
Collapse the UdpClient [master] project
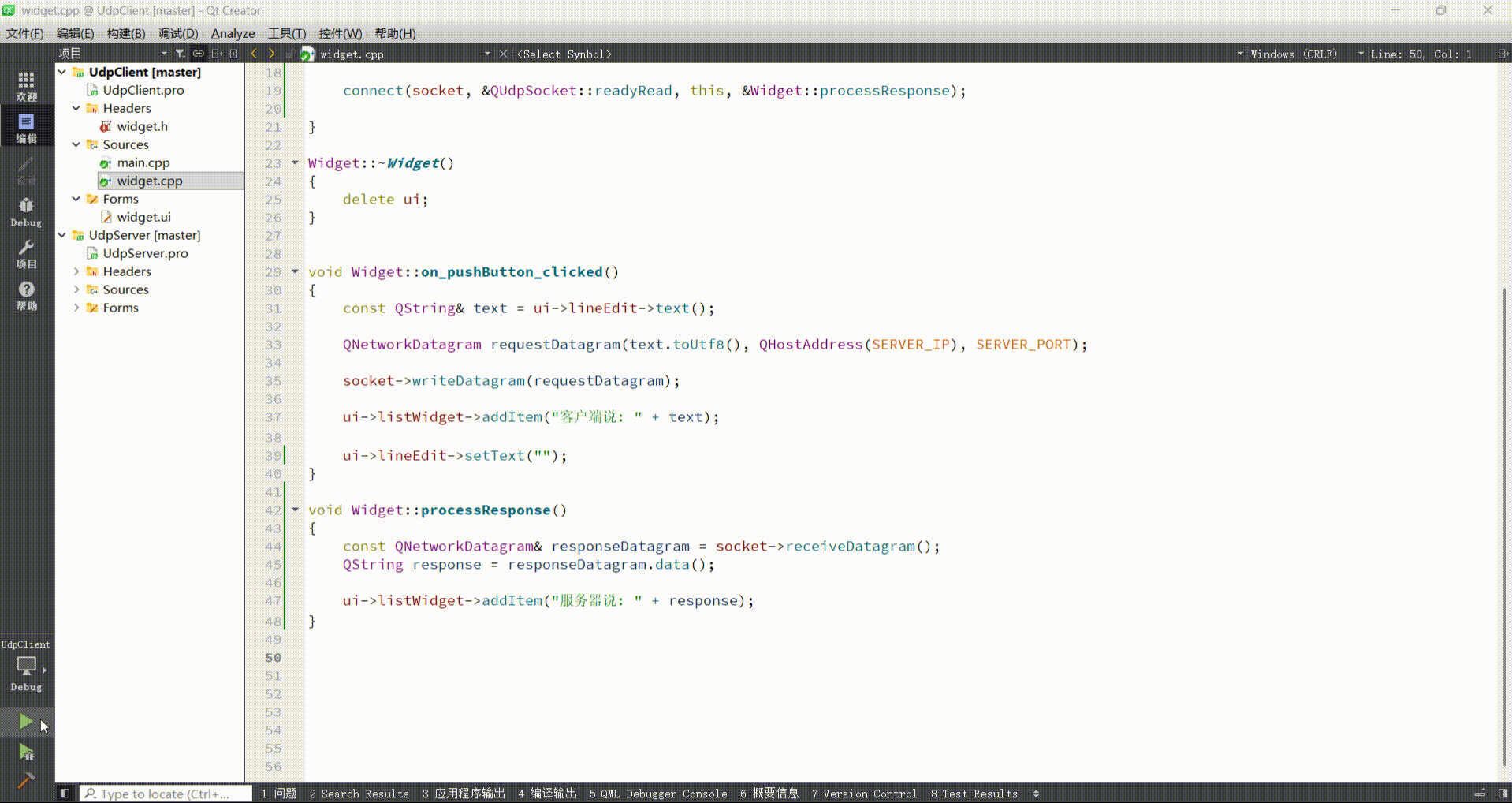point(62,72)
